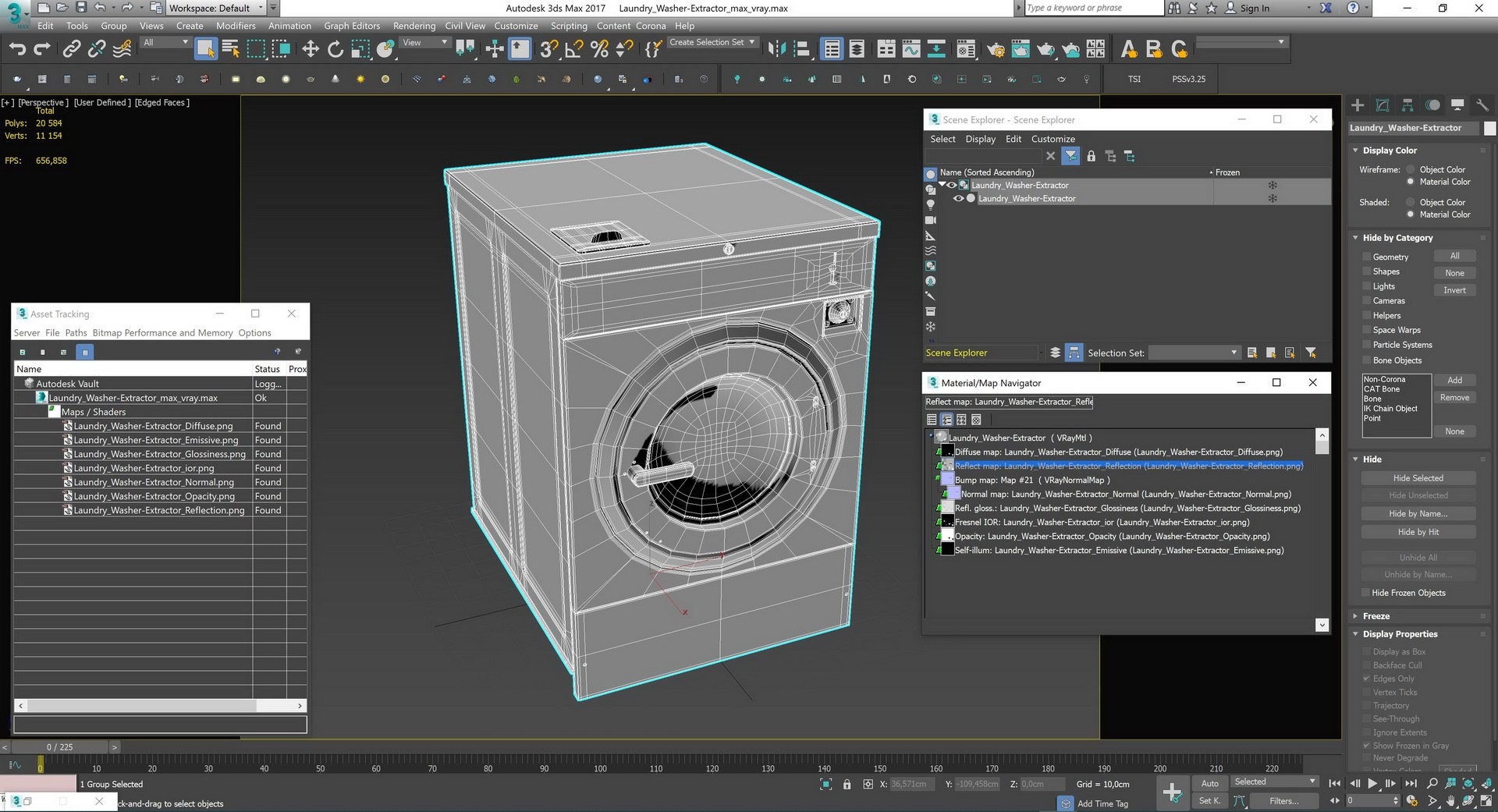Image resolution: width=1498 pixels, height=812 pixels.
Task: Check the Cameras hide category box
Action: 1366,300
